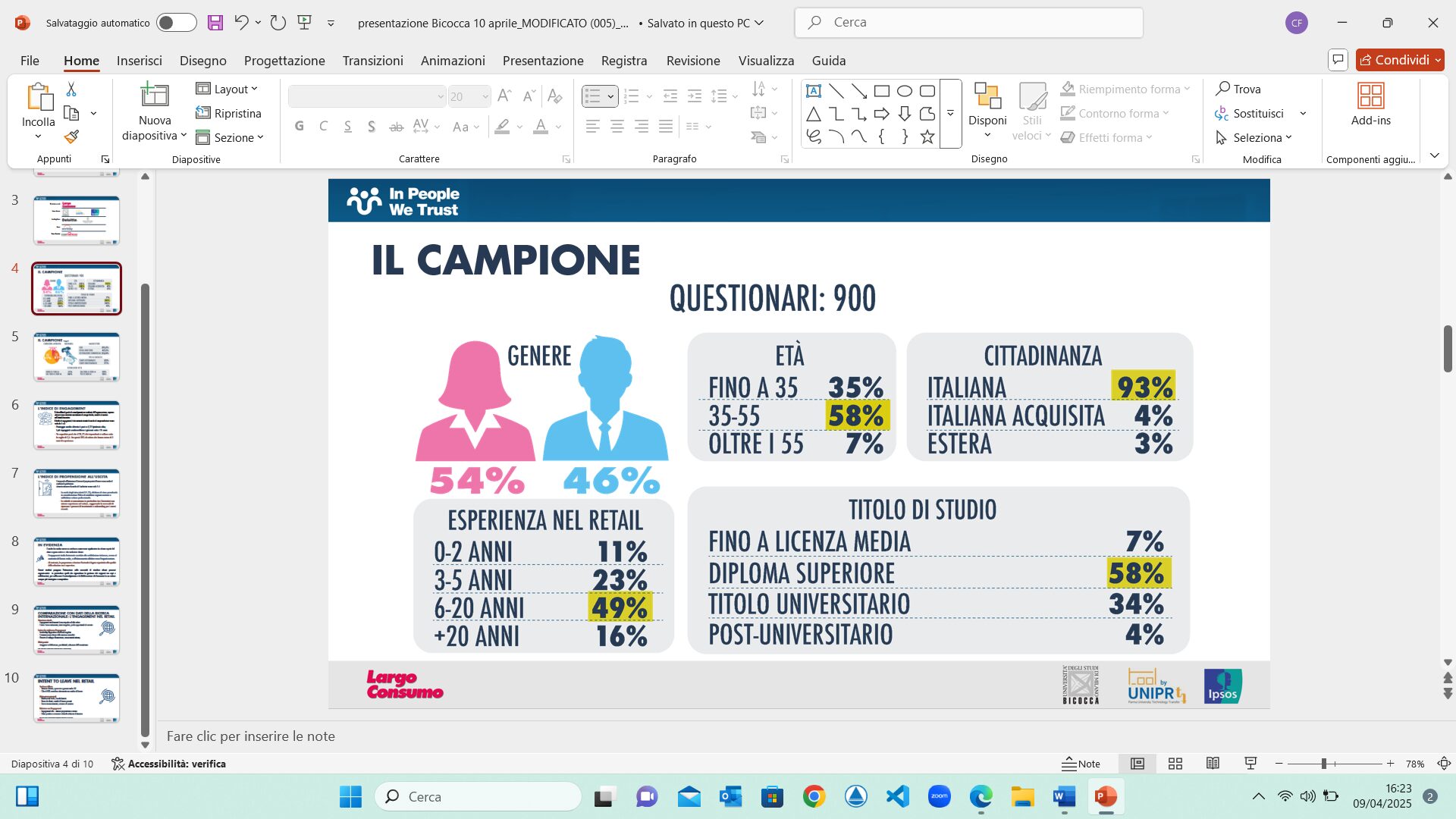Click the Ripristina button
The image size is (1456, 819).
[x=228, y=113]
